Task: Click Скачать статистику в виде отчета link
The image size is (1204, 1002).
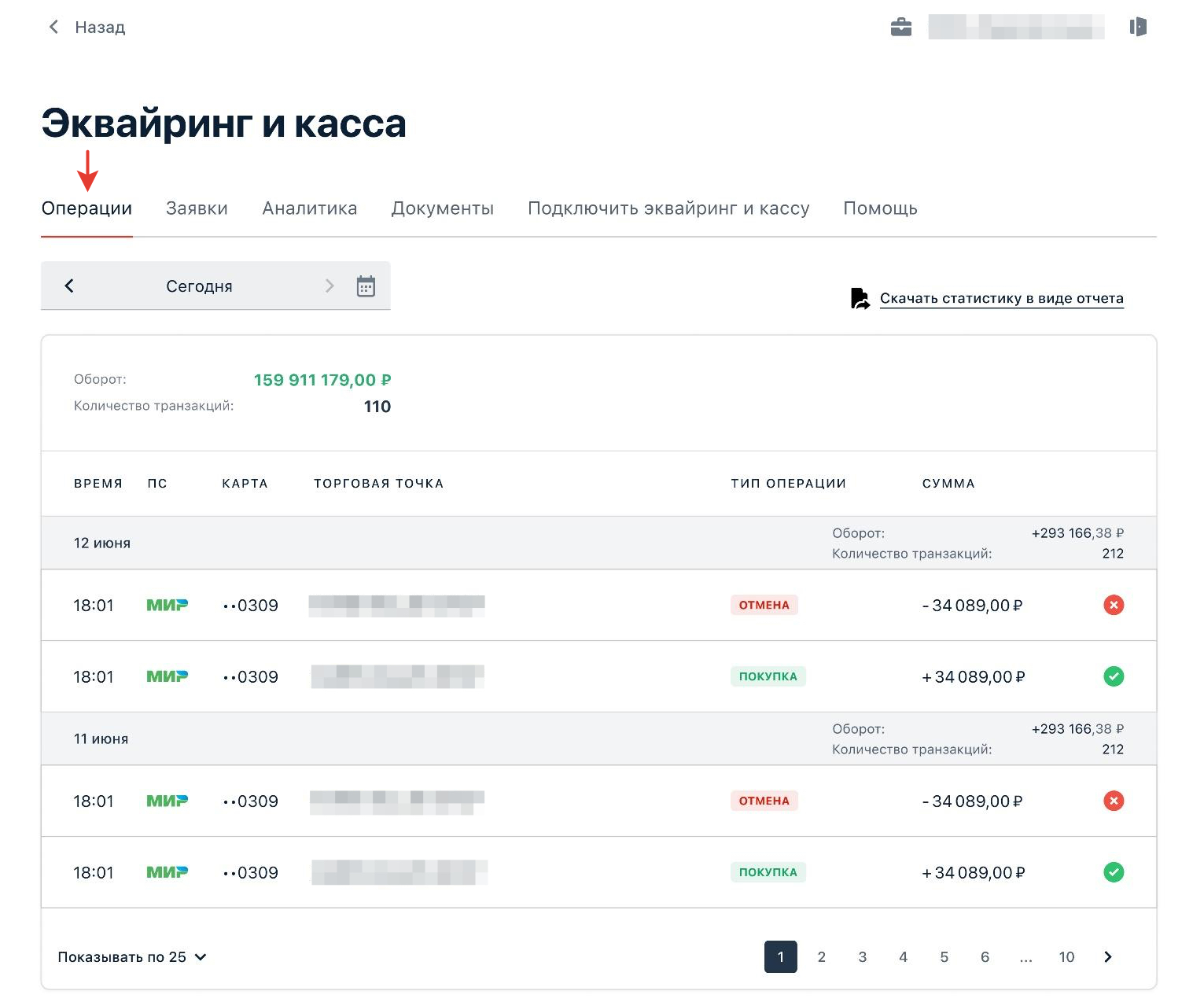Action: coord(1003,298)
